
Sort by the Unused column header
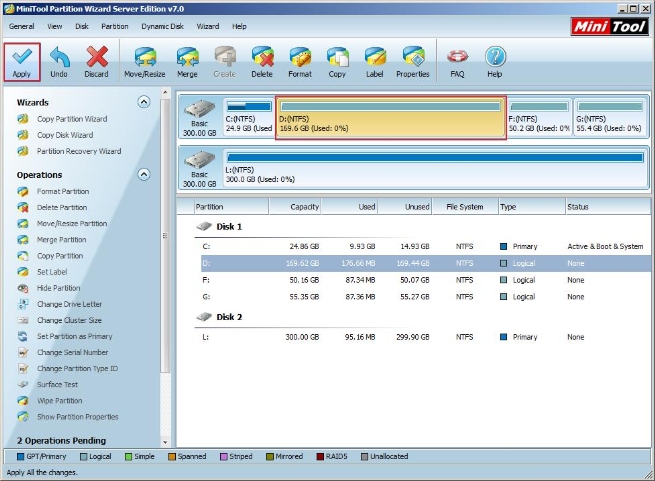click(x=405, y=207)
